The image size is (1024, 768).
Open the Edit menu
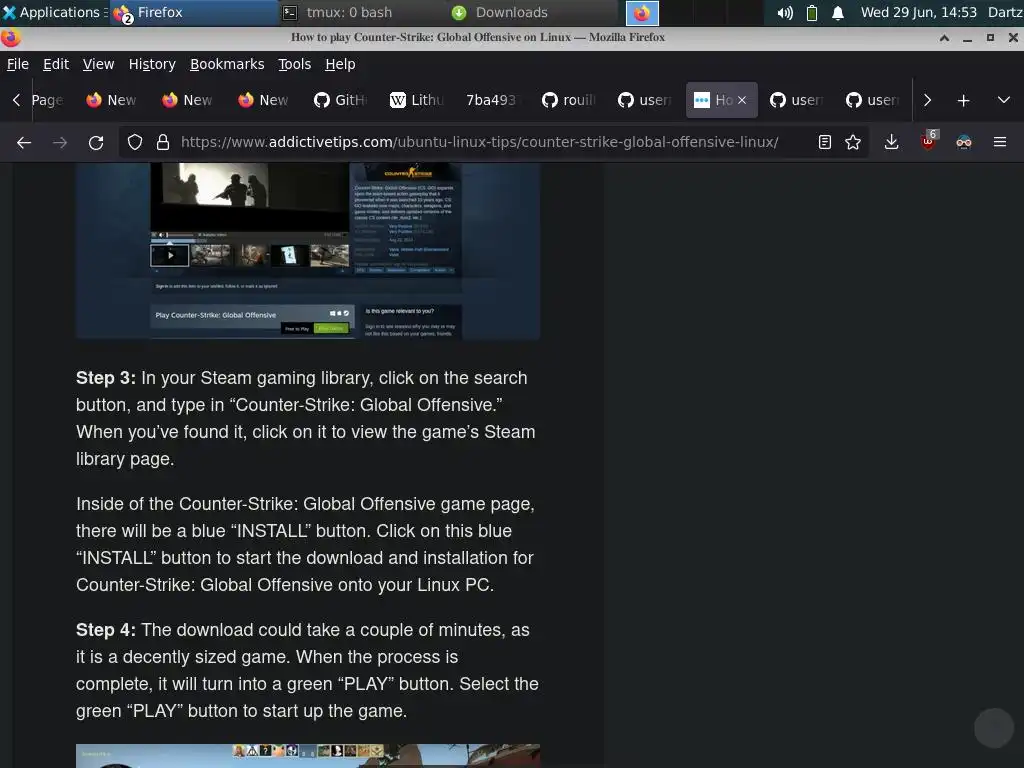[56, 64]
